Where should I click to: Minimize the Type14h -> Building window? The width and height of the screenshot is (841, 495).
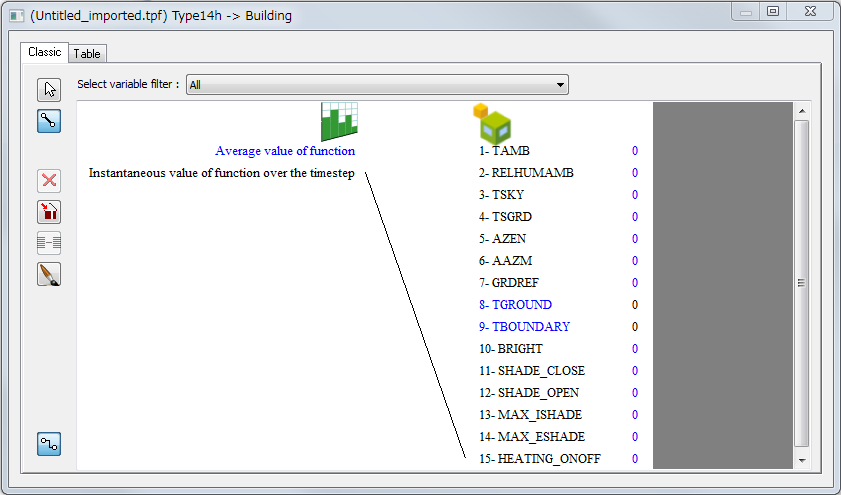pyautogui.click(x=746, y=12)
